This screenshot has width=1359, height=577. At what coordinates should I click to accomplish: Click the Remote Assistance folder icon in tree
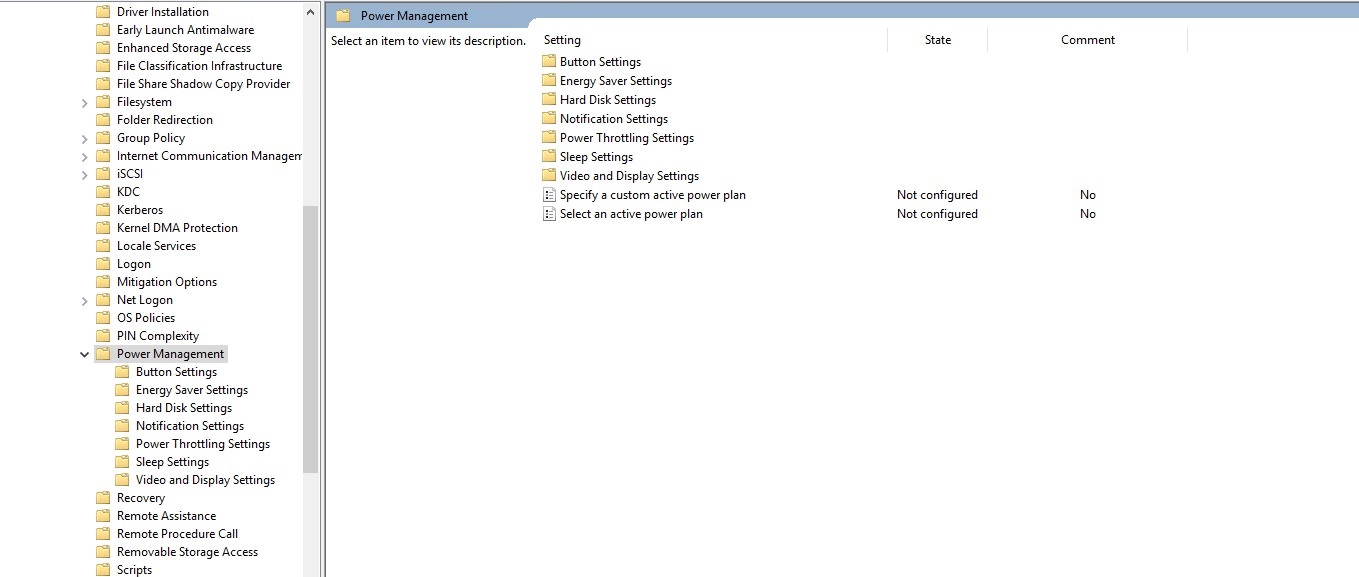[x=103, y=516]
